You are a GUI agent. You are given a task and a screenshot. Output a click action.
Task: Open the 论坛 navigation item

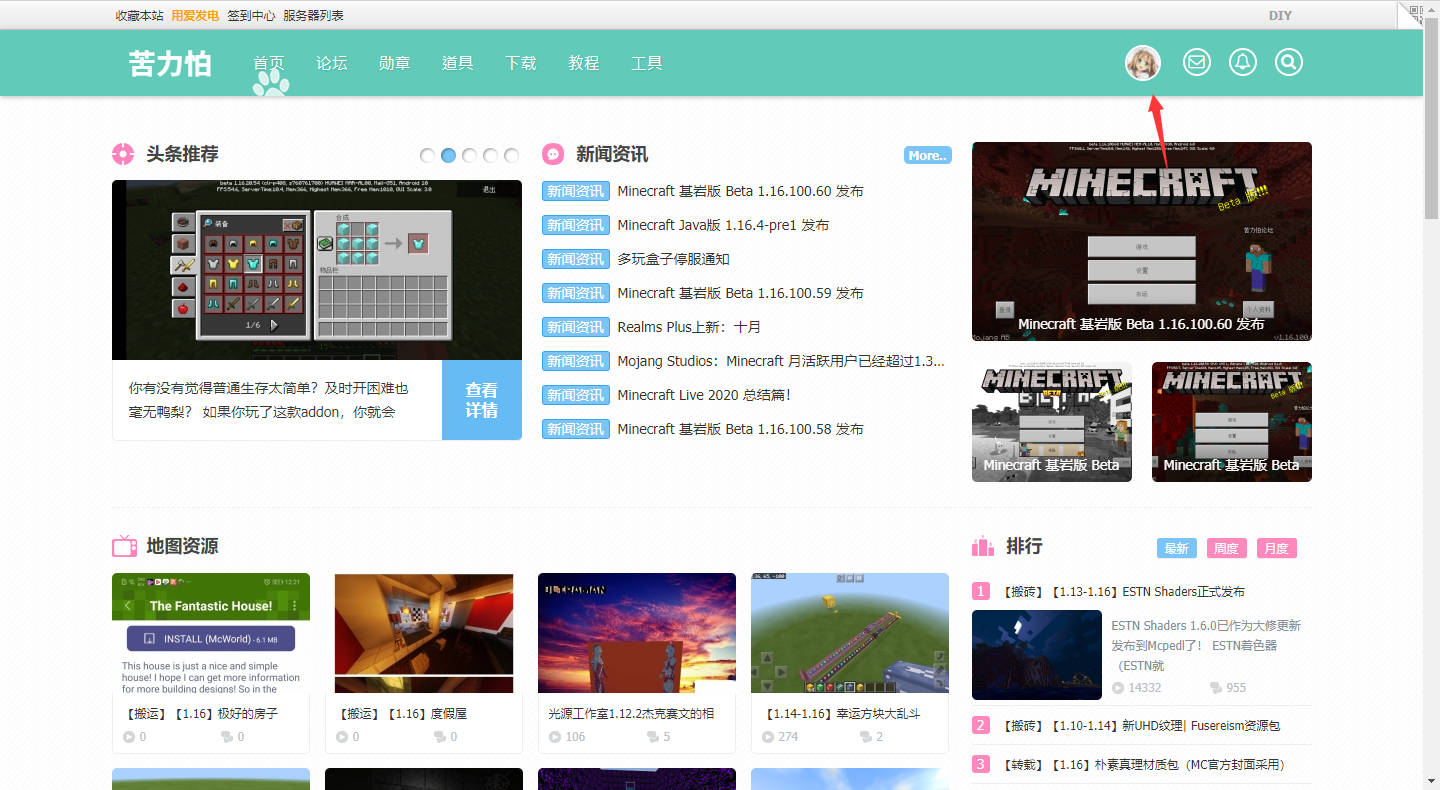tap(332, 63)
